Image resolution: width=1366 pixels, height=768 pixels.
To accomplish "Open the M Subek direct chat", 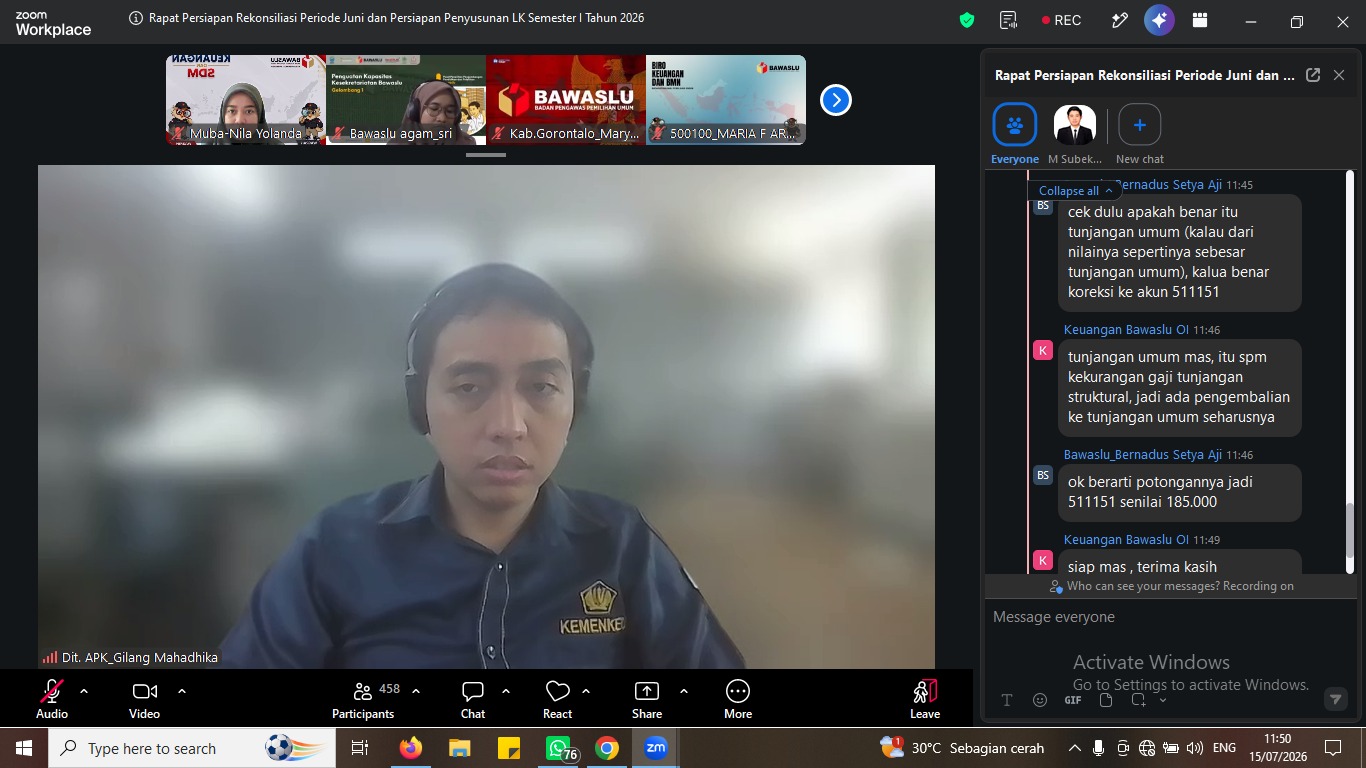I will [1075, 134].
